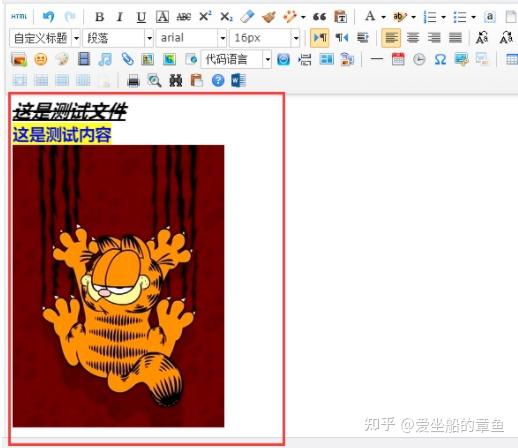Toggle subscript formatting
Screen dimensions: 518x448
pyautogui.click(x=227, y=17)
